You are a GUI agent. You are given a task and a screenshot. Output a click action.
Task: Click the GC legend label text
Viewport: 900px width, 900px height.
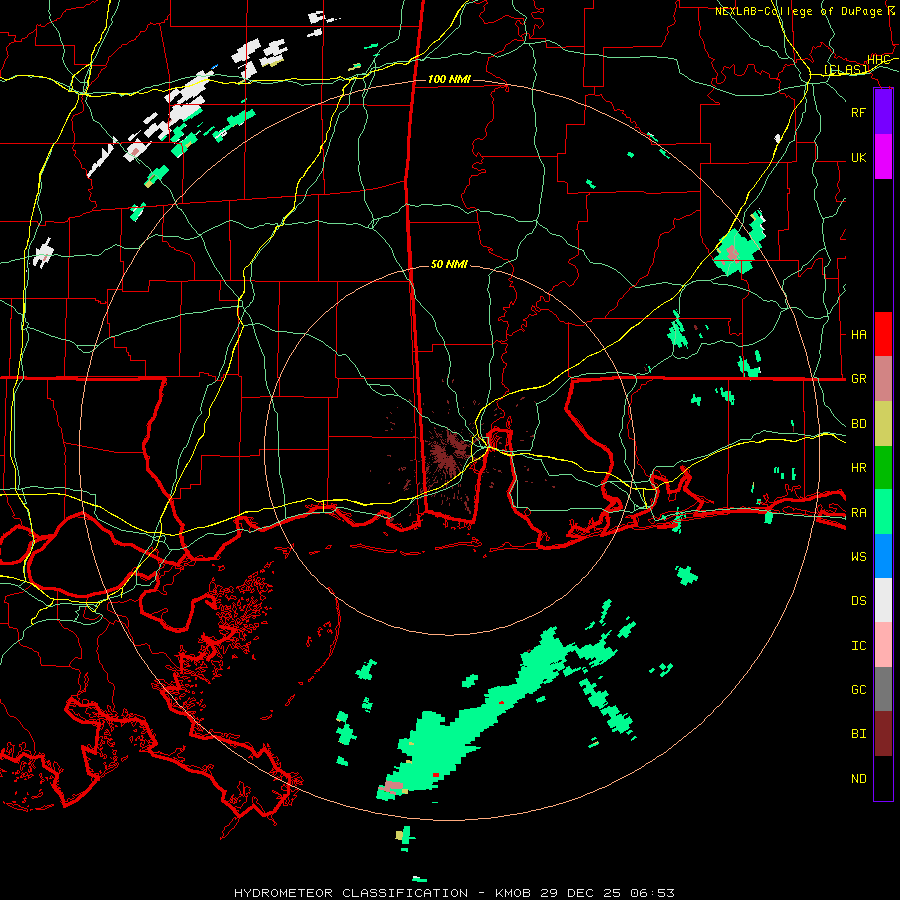(858, 690)
